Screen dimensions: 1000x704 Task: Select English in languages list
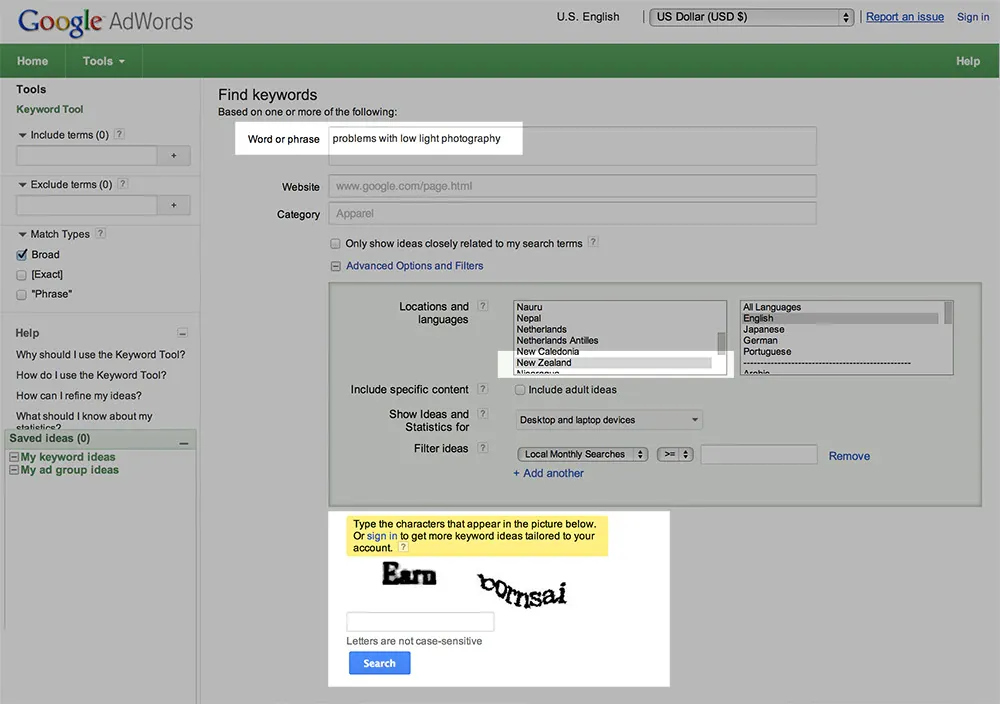click(x=840, y=318)
